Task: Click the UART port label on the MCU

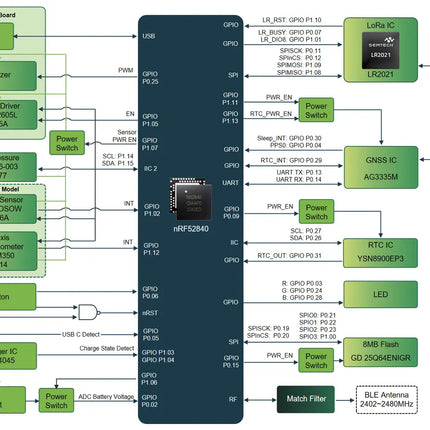Action: [230, 183]
